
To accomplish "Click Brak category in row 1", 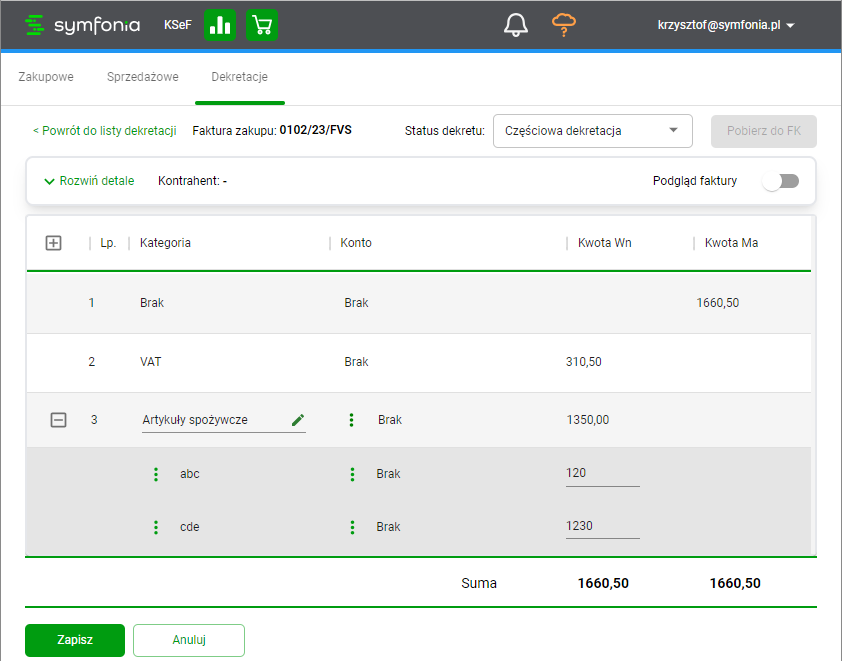I will 152,303.
